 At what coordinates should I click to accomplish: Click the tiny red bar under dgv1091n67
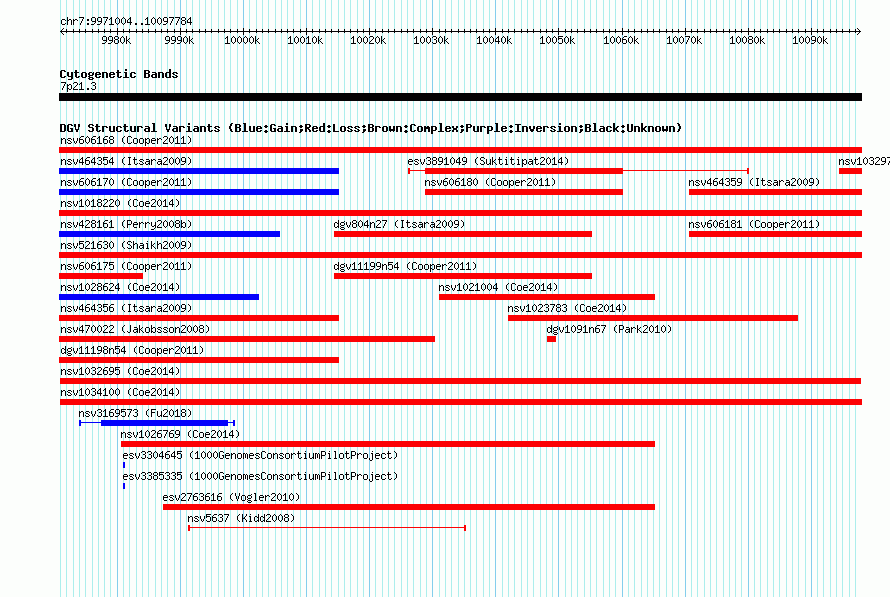551,339
